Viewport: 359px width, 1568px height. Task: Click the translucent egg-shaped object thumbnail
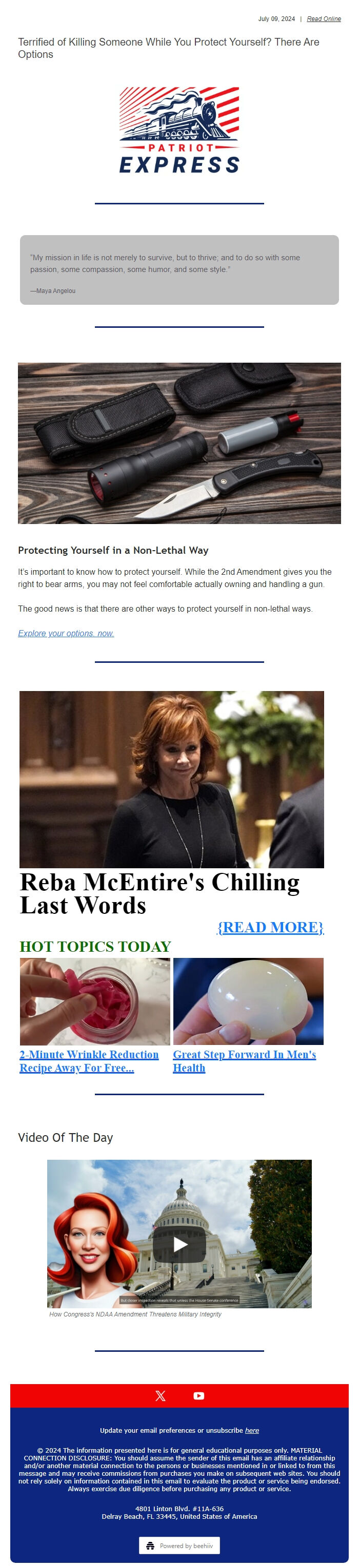tap(248, 1001)
